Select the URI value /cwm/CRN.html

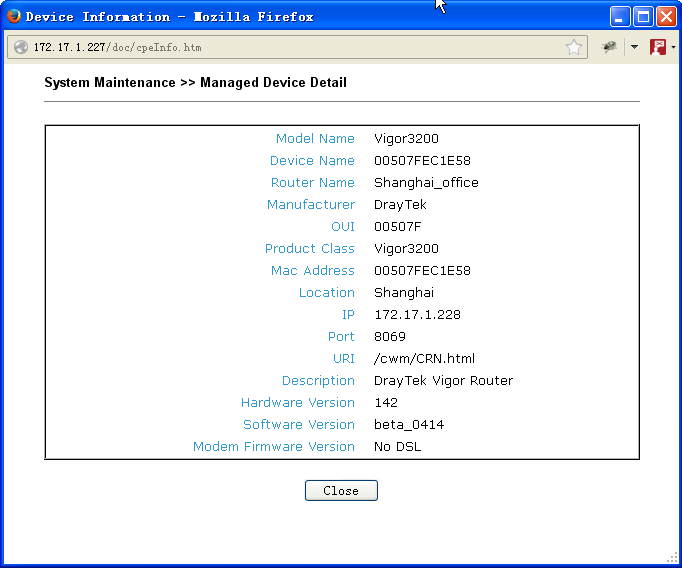pyautogui.click(x=425, y=358)
